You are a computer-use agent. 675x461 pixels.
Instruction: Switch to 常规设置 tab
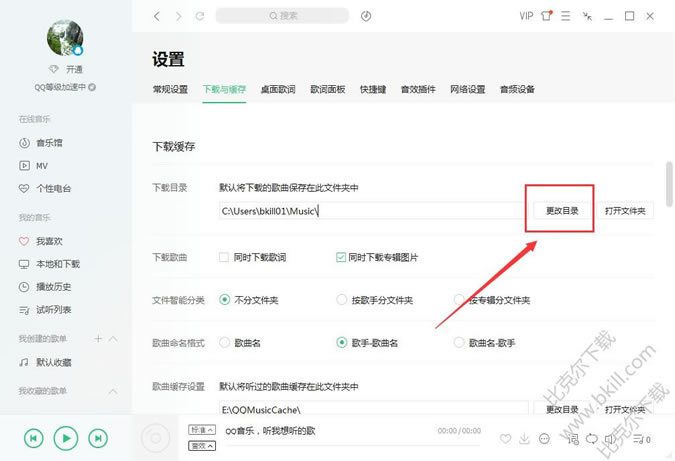[x=170, y=90]
